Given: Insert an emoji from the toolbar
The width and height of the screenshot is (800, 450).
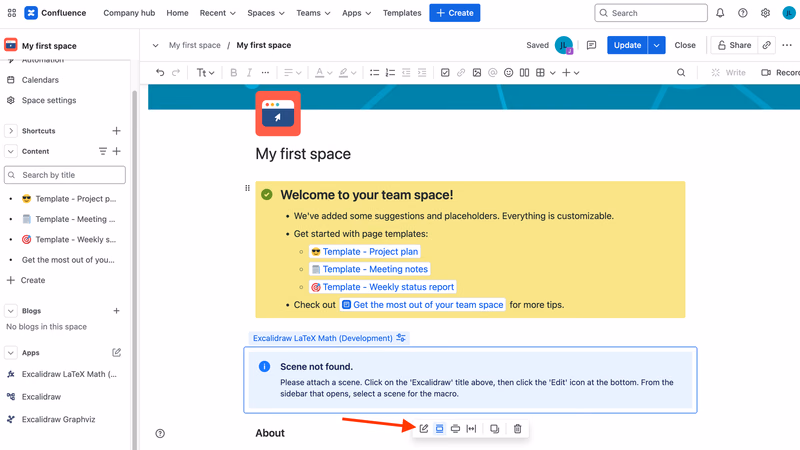Looking at the screenshot, I should [x=508, y=72].
